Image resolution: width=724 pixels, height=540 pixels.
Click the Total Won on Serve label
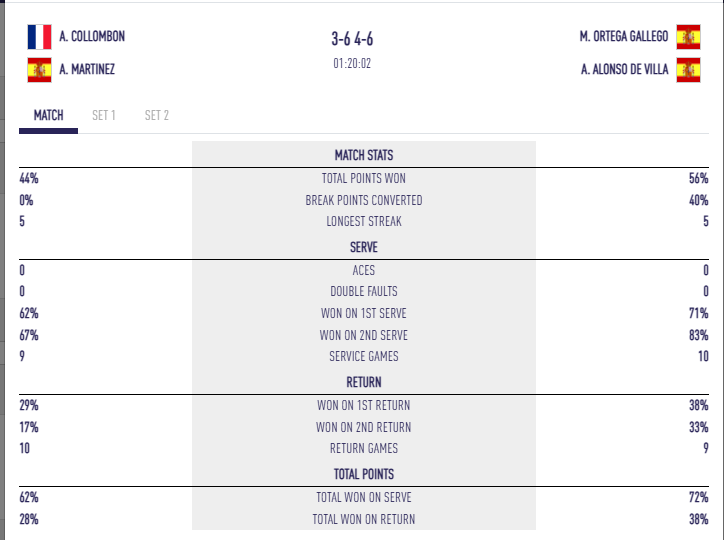(x=364, y=497)
